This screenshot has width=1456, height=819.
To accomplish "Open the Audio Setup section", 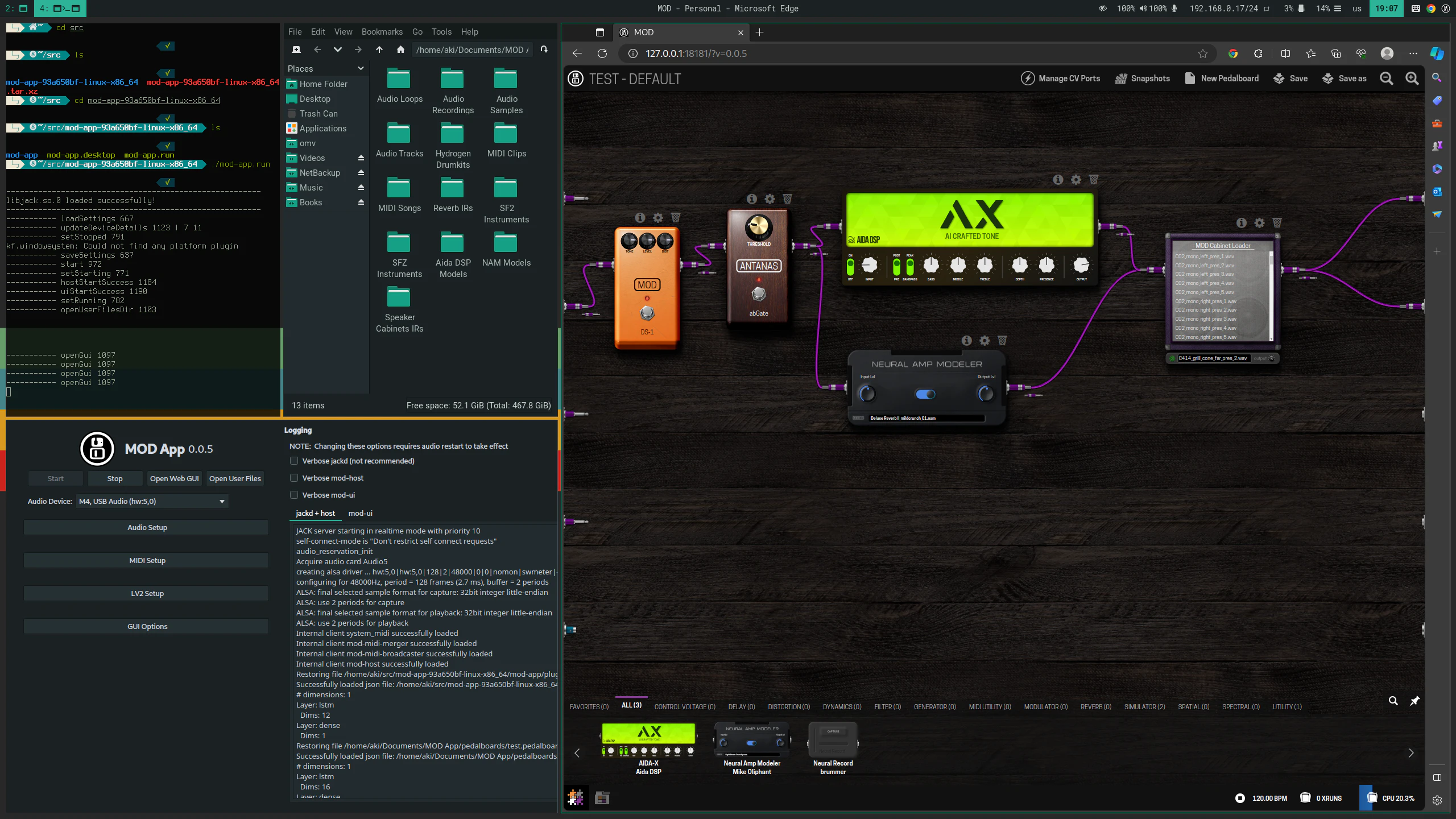I will pyautogui.click(x=146, y=527).
